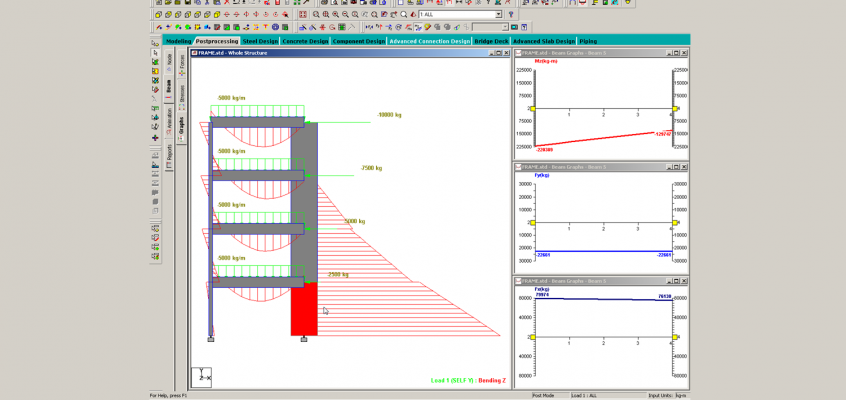Select the red highlighted column in structure view
The width and height of the screenshot is (846, 400).
click(304, 309)
